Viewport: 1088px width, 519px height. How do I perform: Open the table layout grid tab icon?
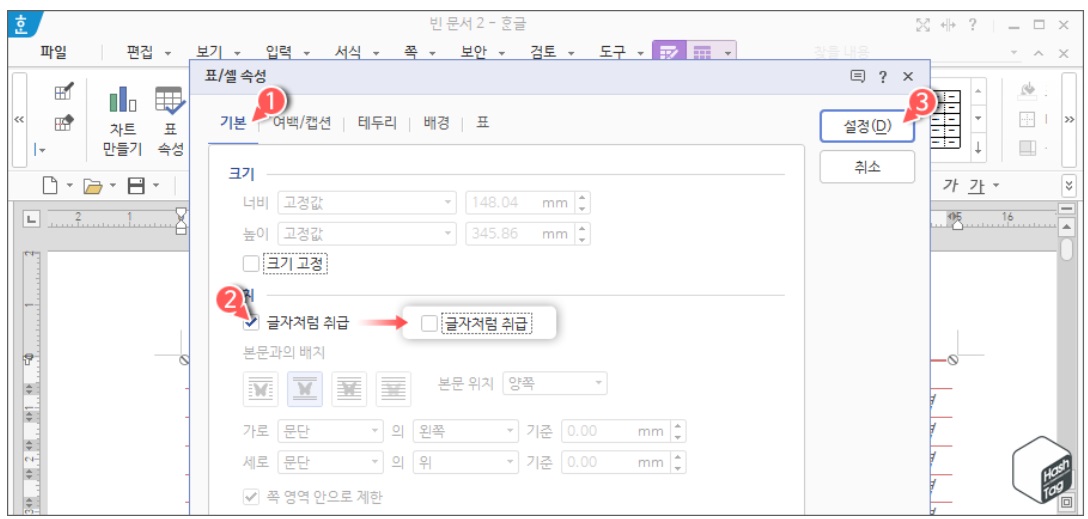click(x=702, y=52)
